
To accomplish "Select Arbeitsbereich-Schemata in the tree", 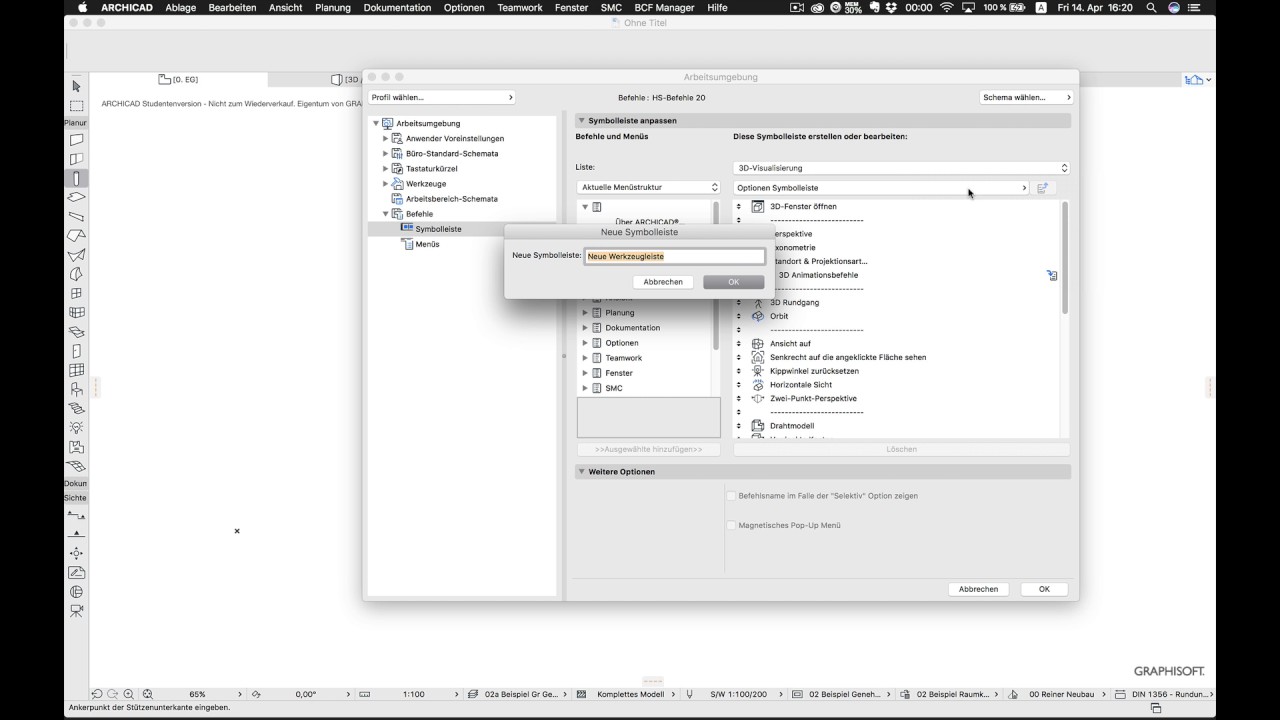I will 451,199.
